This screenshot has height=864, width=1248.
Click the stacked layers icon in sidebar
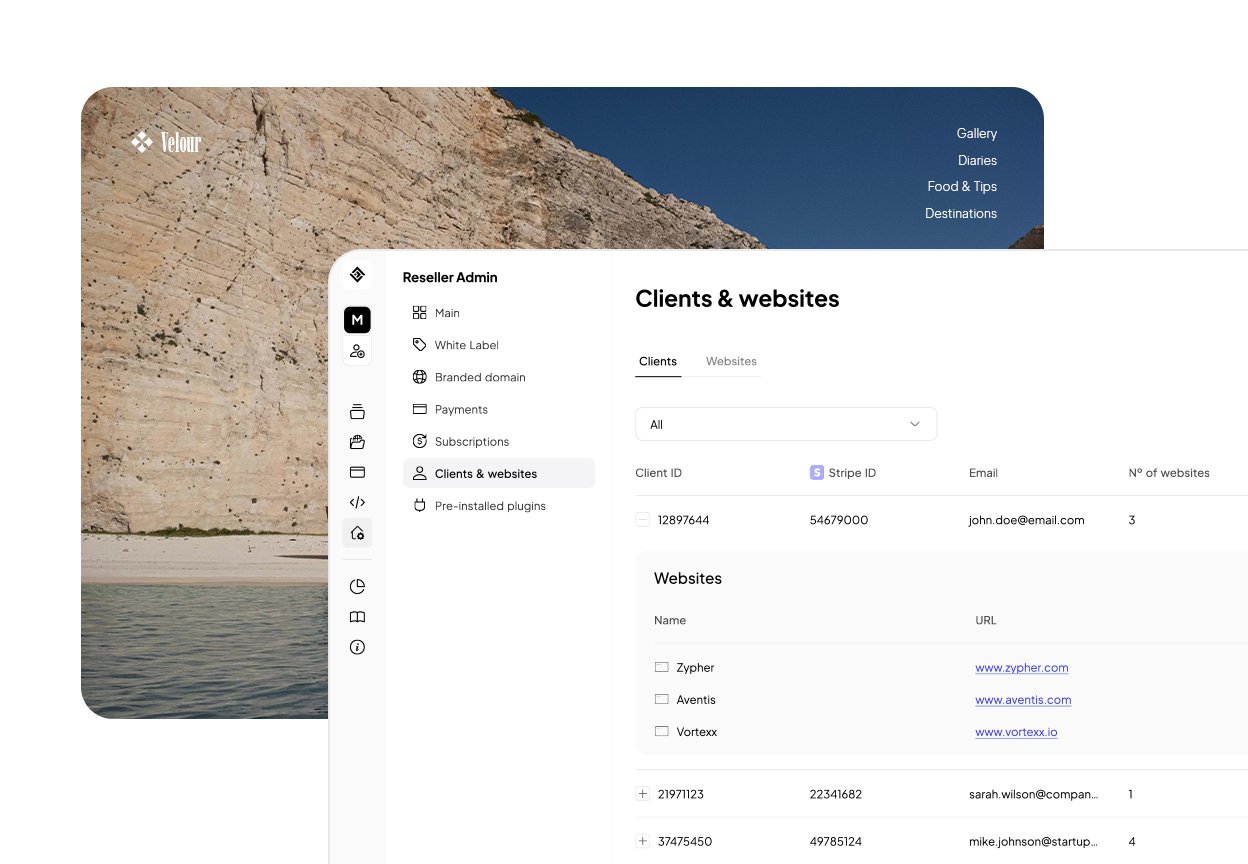coord(357,412)
